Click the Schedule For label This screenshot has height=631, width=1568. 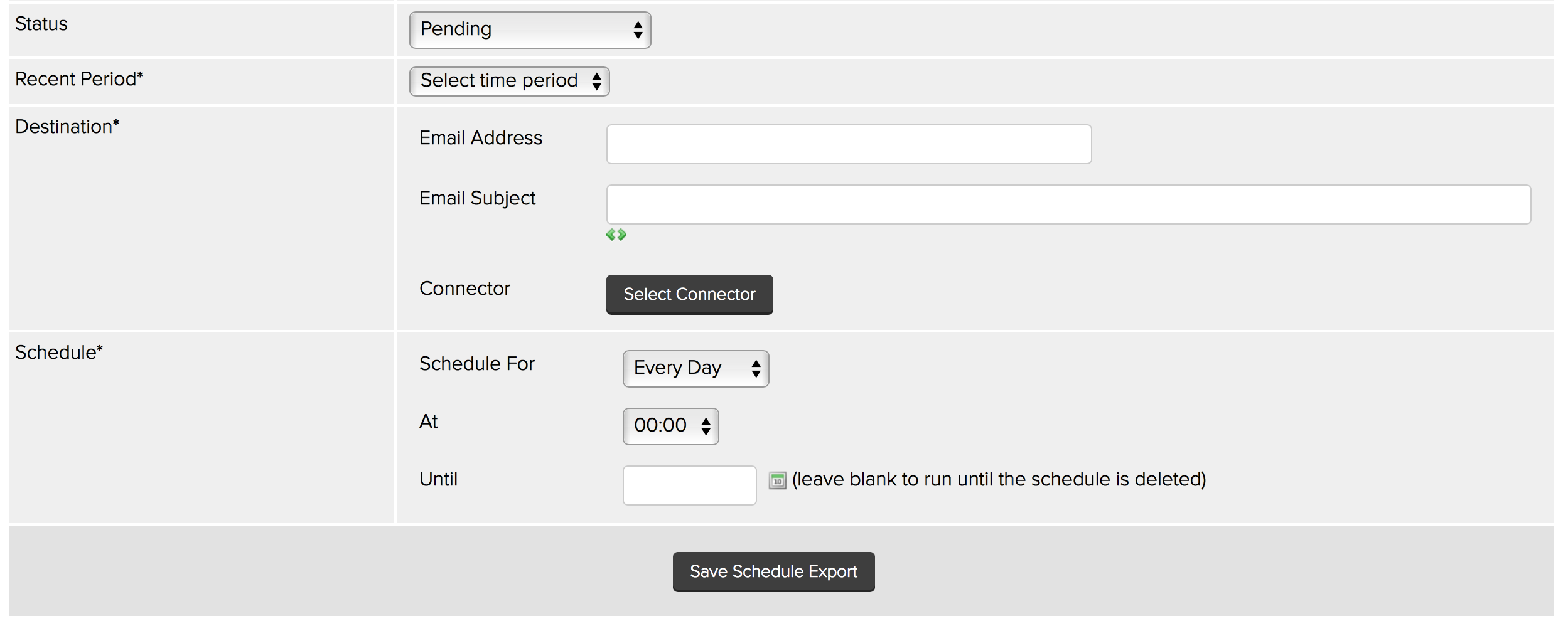tap(476, 364)
